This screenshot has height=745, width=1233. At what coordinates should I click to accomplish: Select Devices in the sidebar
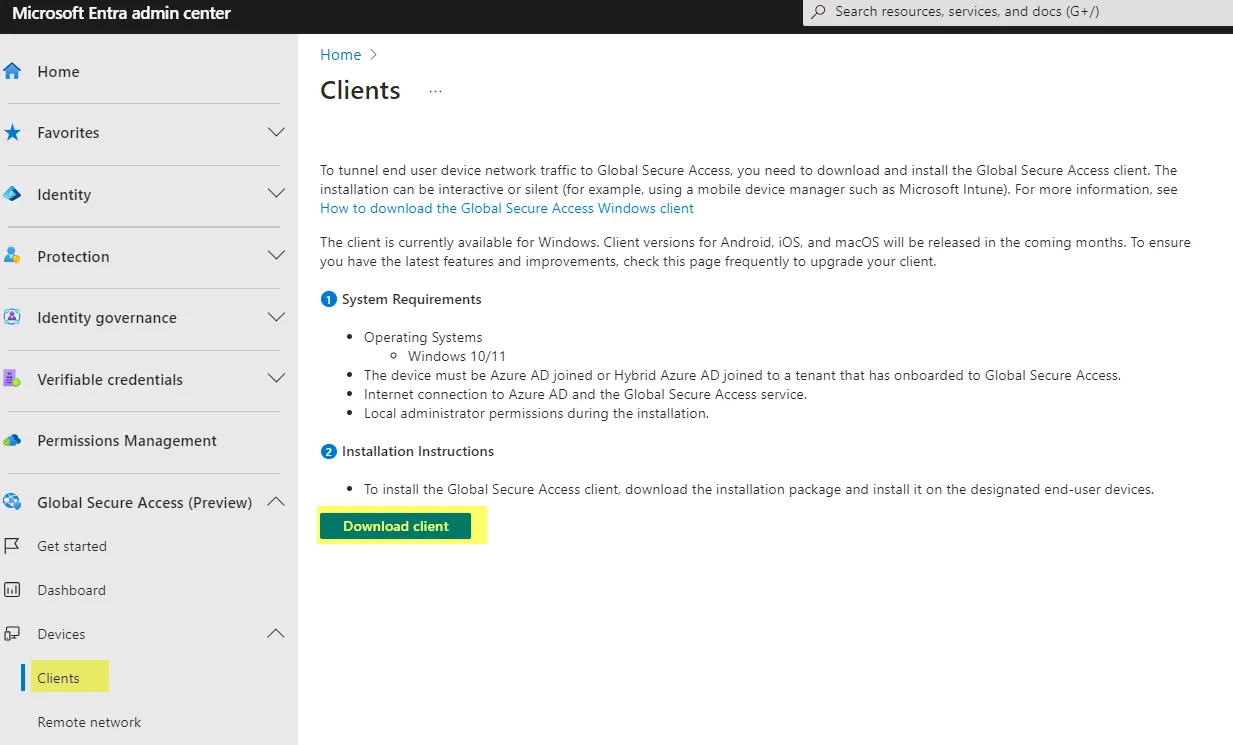click(x=61, y=634)
